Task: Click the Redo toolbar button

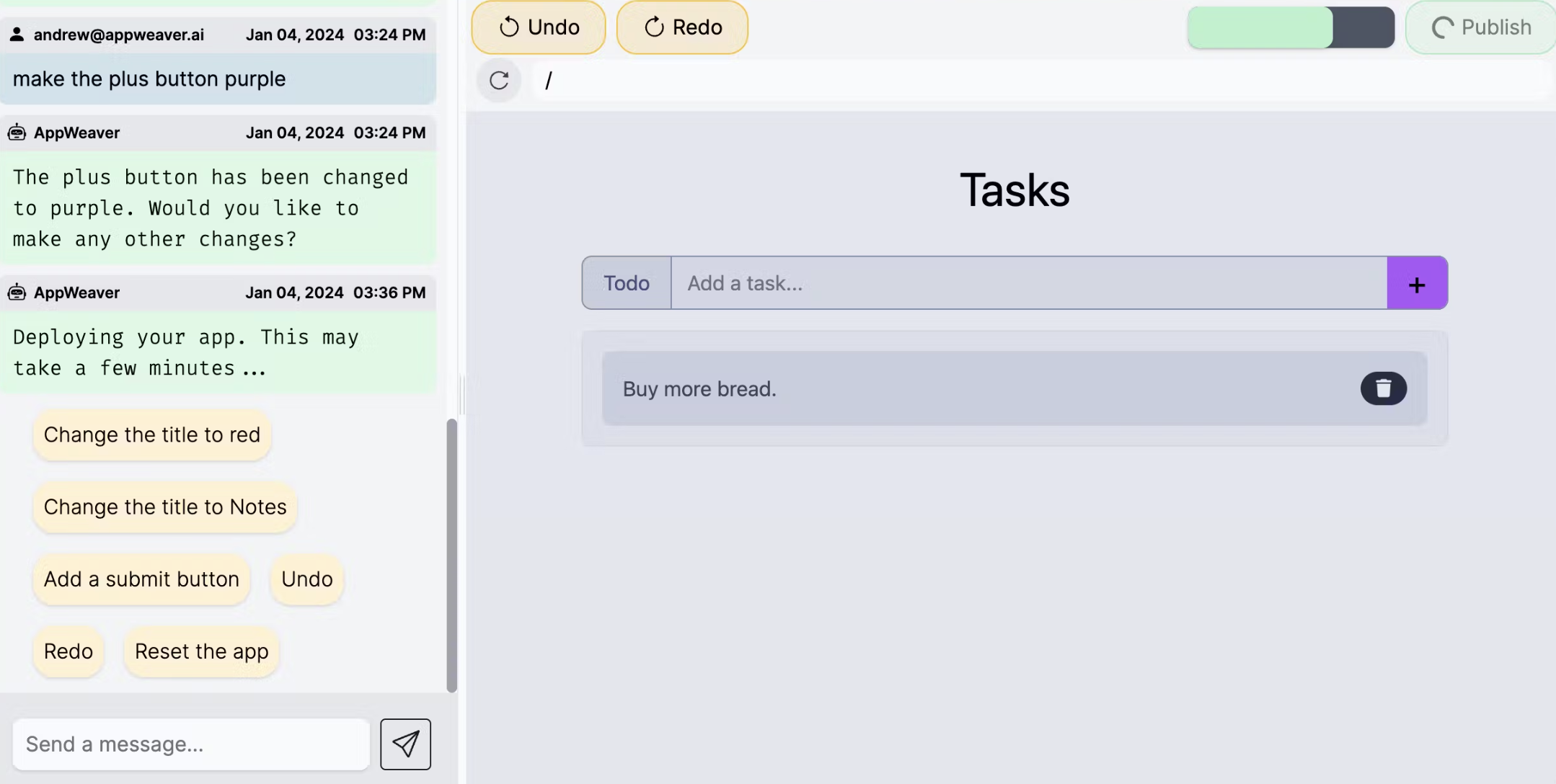Action: tap(682, 27)
